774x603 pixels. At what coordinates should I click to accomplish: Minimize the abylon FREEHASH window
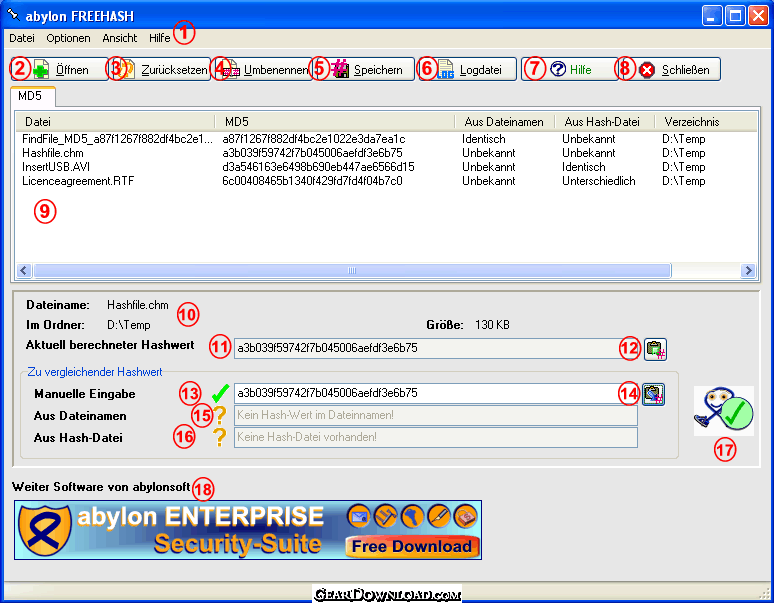click(711, 16)
